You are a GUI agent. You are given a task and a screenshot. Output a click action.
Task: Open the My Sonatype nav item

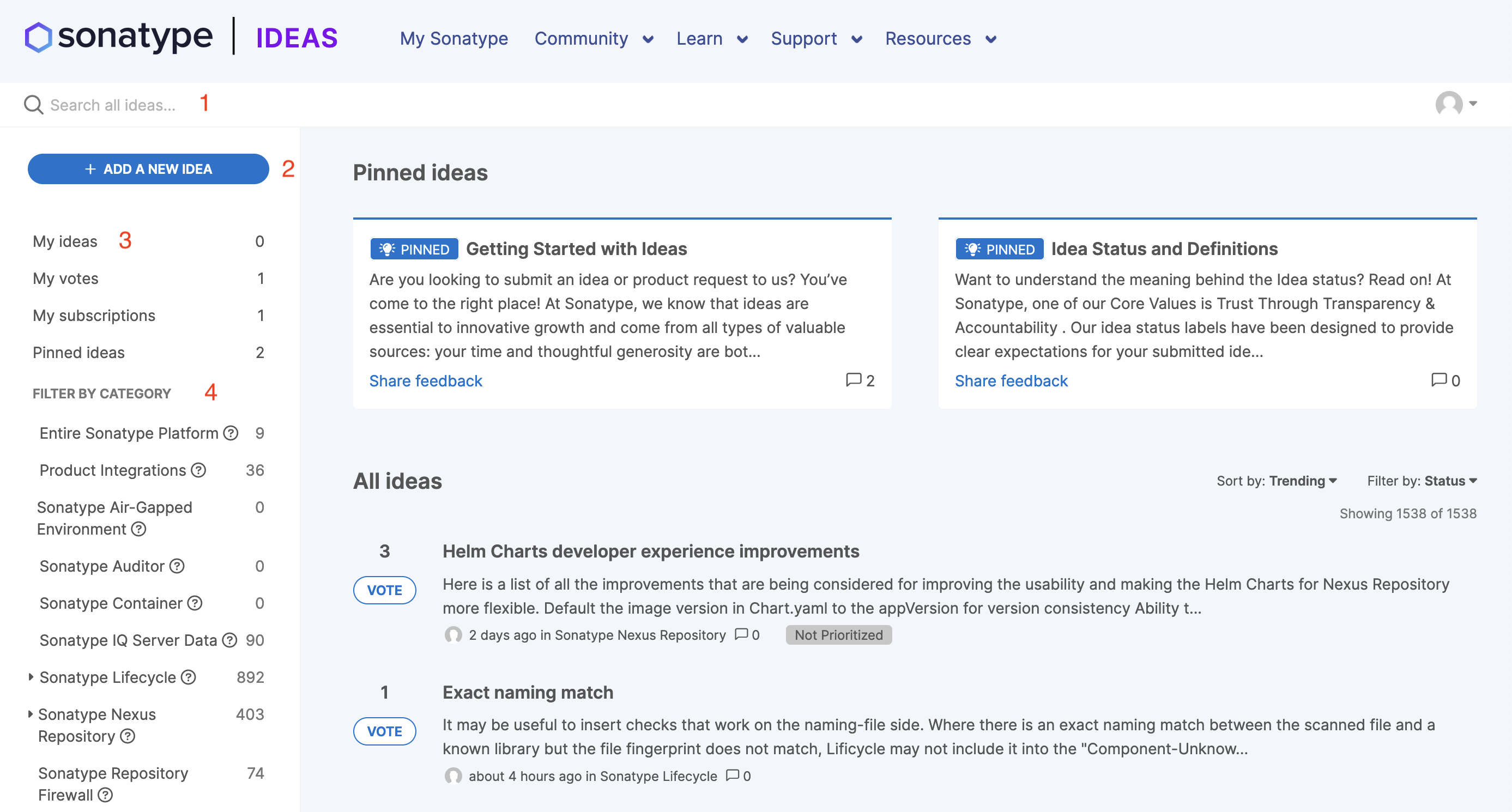click(x=453, y=39)
